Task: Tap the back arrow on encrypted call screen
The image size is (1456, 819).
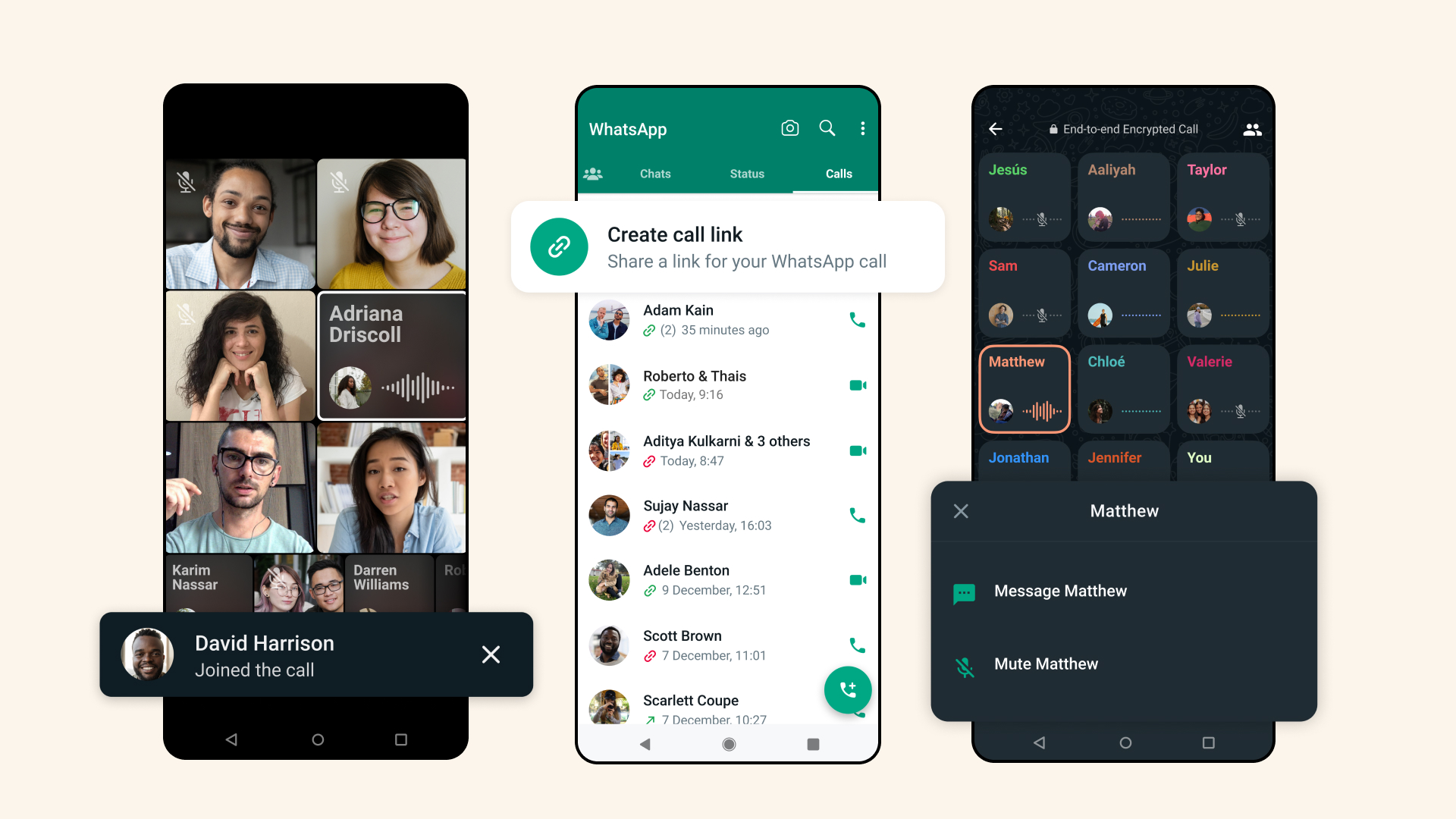Action: click(994, 129)
